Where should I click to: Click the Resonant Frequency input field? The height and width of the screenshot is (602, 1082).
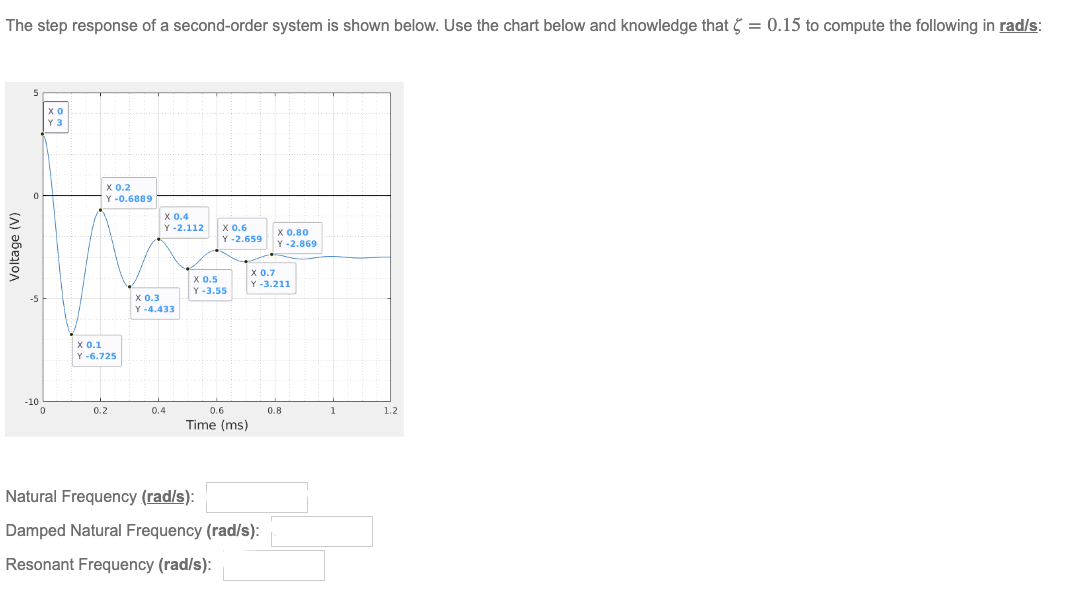pos(274,565)
